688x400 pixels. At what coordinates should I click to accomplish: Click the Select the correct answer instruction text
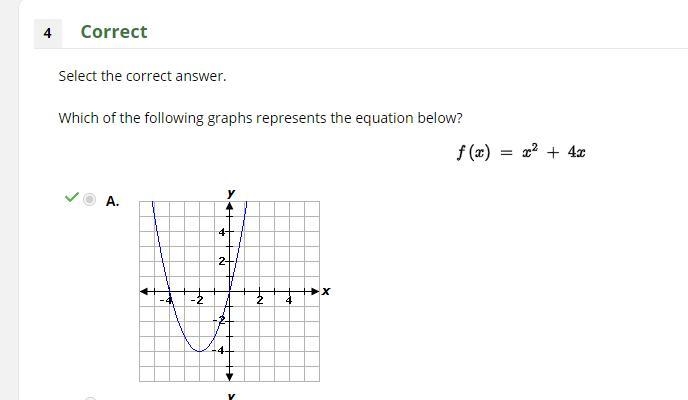pos(143,76)
